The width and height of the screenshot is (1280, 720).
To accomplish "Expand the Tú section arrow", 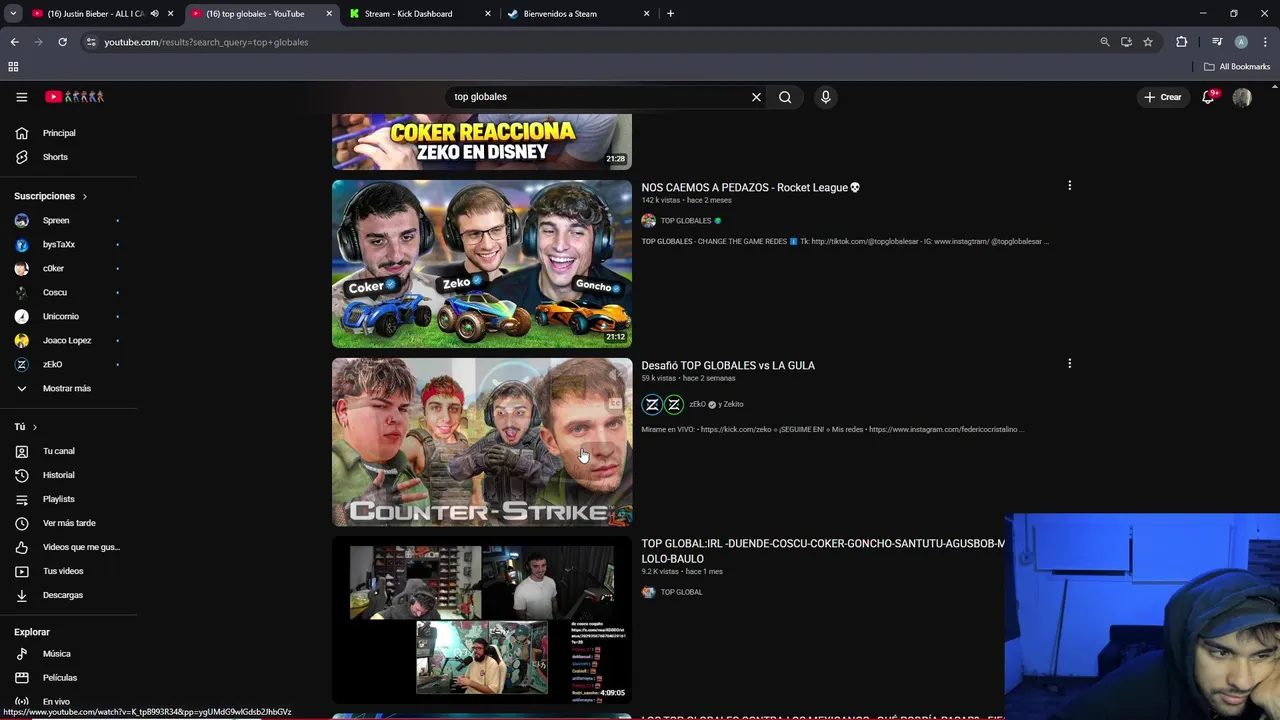I will pos(34,427).
